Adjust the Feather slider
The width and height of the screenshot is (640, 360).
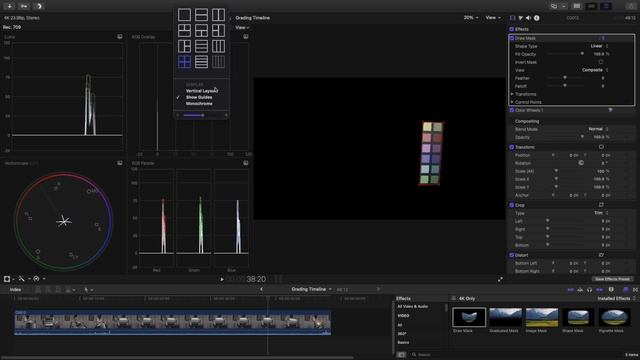[565, 78]
